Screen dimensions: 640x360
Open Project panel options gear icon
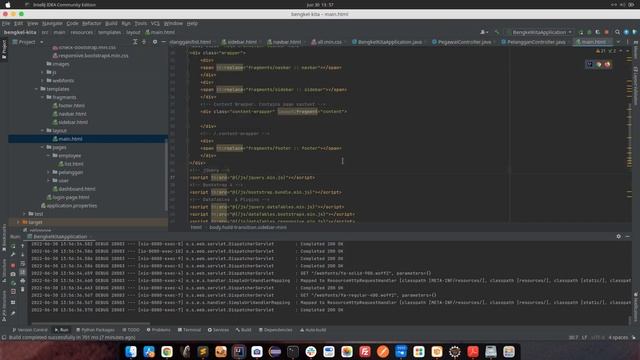tap(155, 42)
